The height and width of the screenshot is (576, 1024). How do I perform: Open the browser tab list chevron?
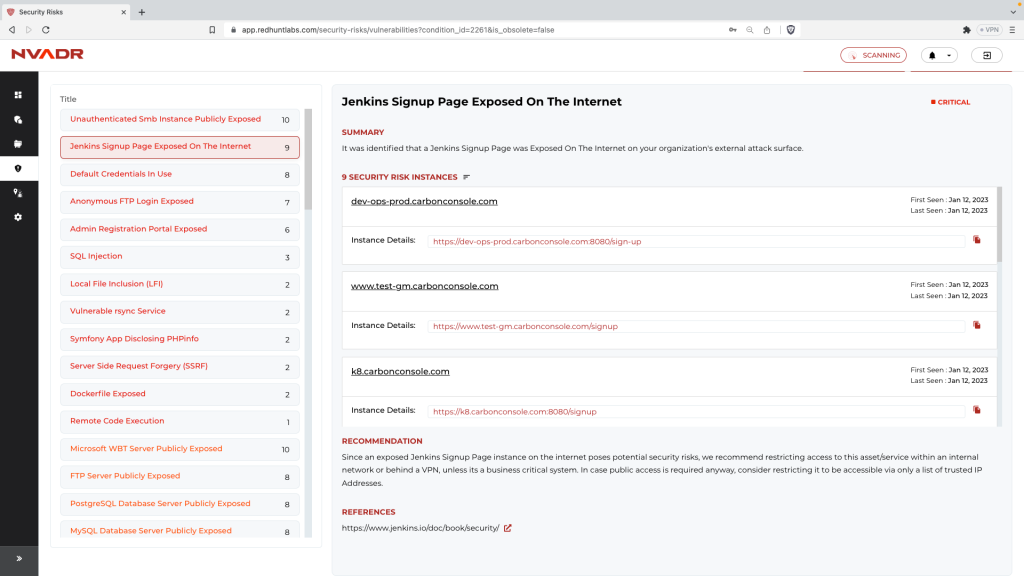(1013, 12)
